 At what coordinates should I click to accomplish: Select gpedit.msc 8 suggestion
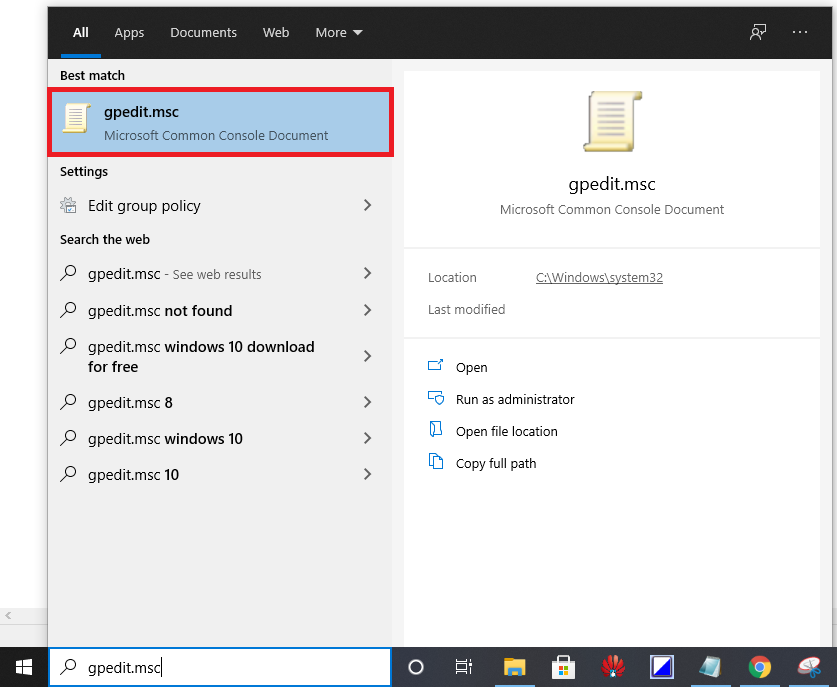(x=220, y=402)
